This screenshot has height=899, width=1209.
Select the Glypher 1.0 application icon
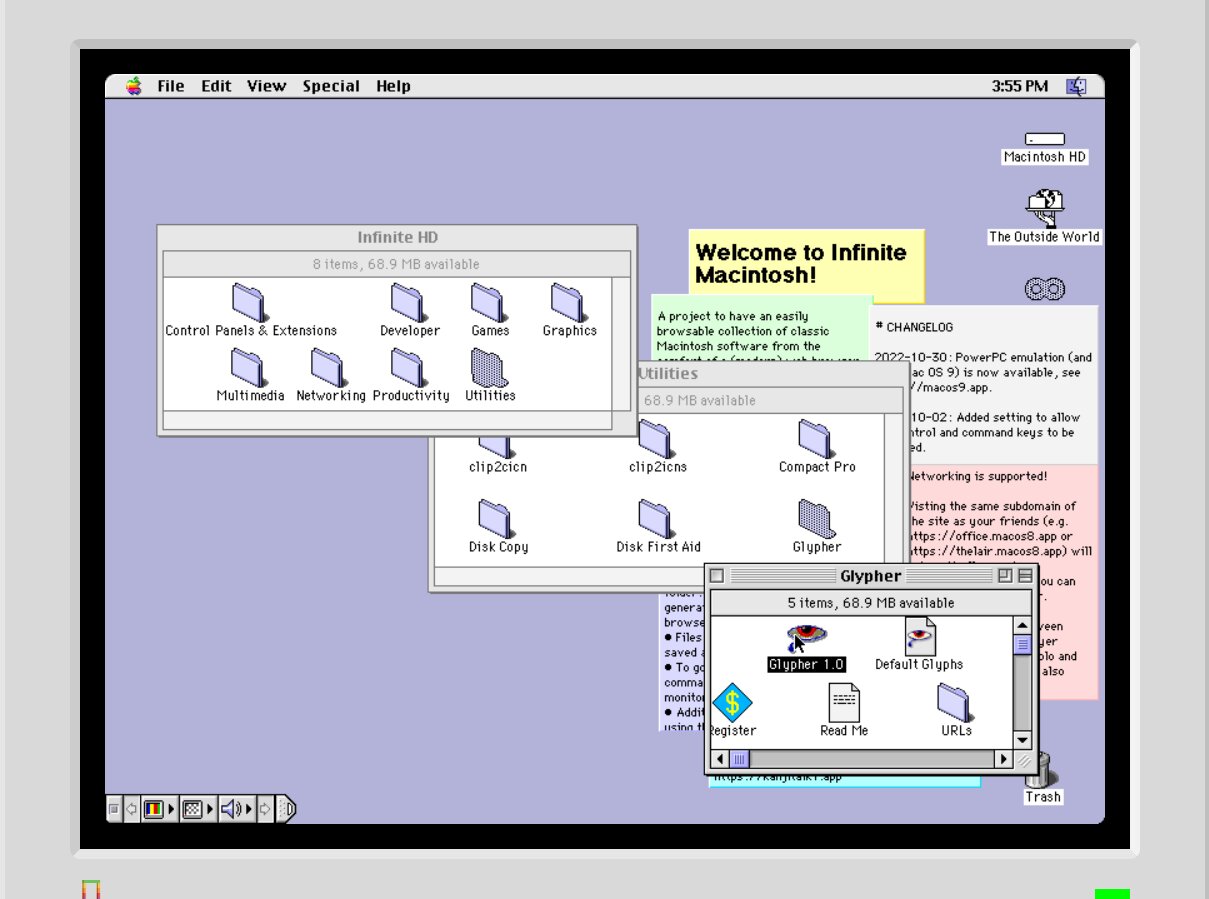pos(806,636)
